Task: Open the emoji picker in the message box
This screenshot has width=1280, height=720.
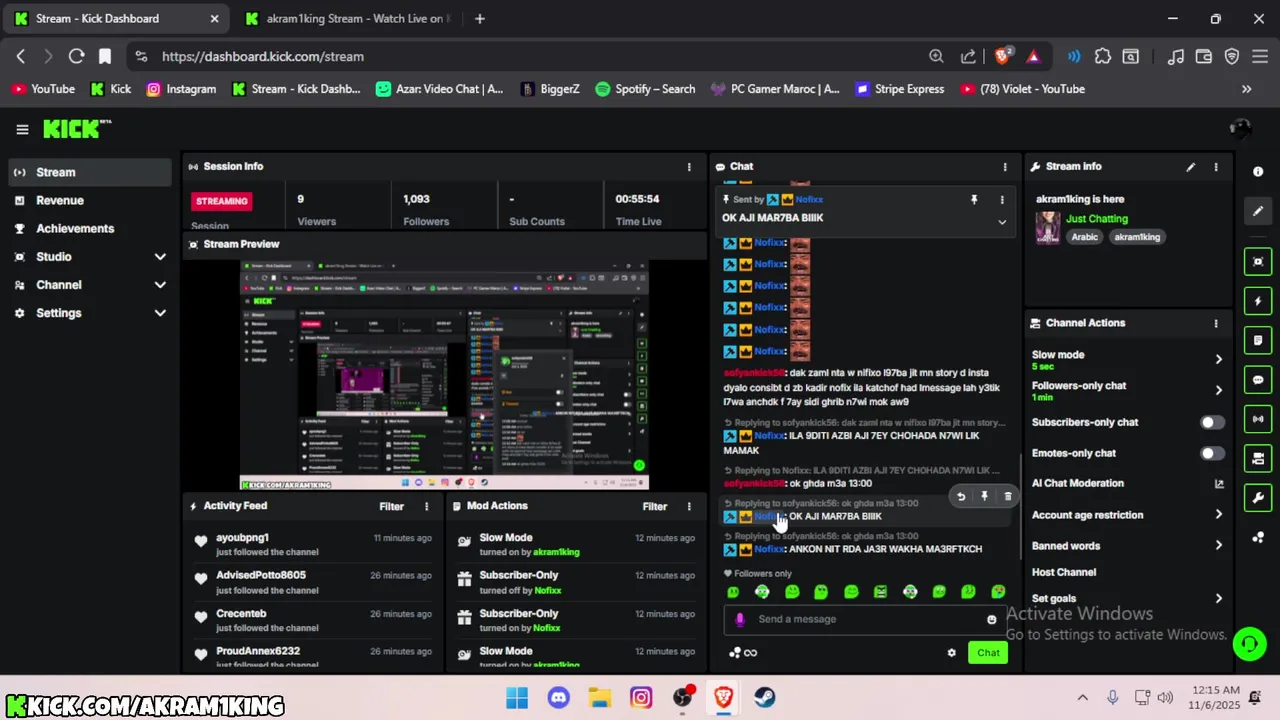Action: point(992,619)
